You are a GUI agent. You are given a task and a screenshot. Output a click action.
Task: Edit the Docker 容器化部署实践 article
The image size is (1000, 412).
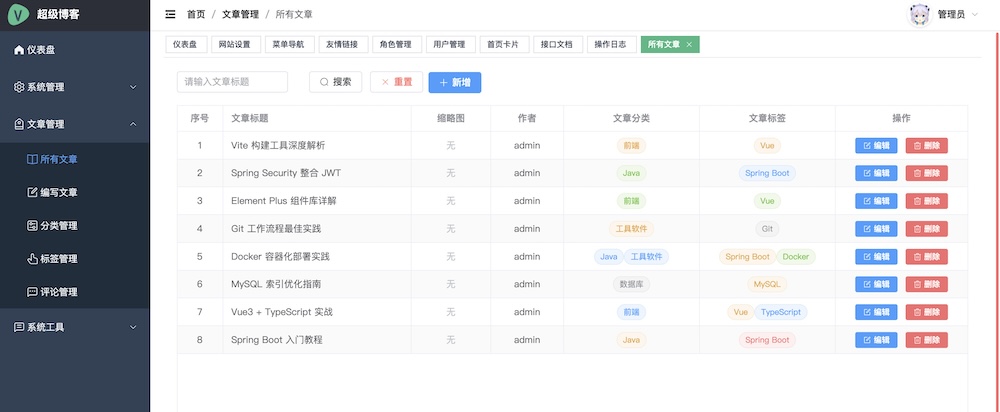tap(876, 256)
